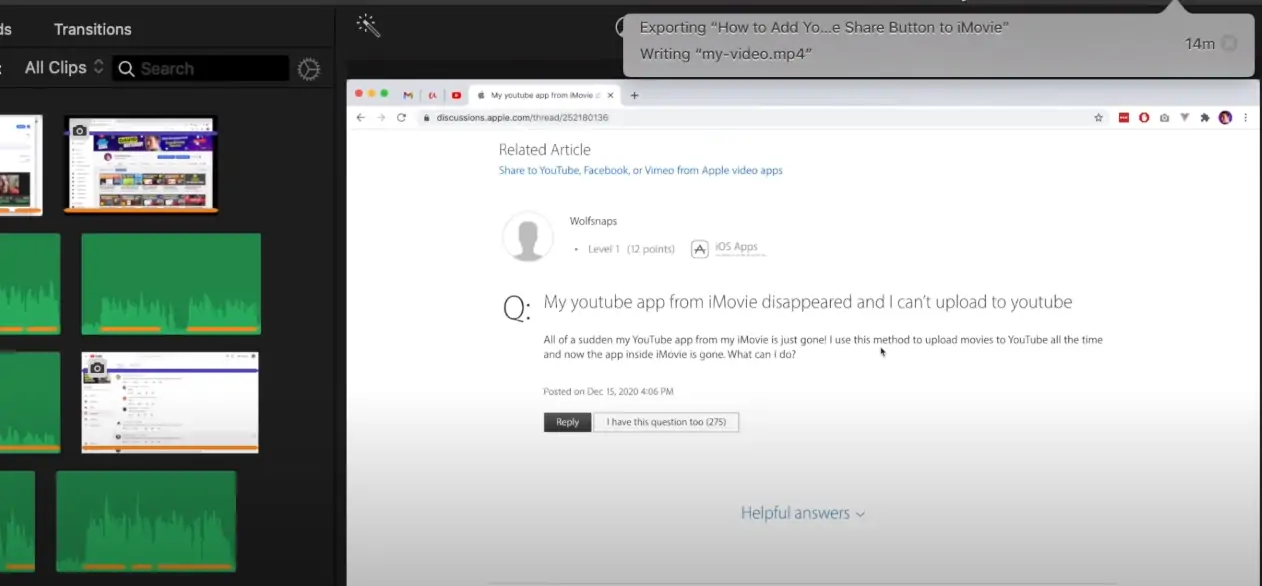Cancel the export via the notification's X
The image size is (1262, 586).
pyautogui.click(x=1229, y=43)
